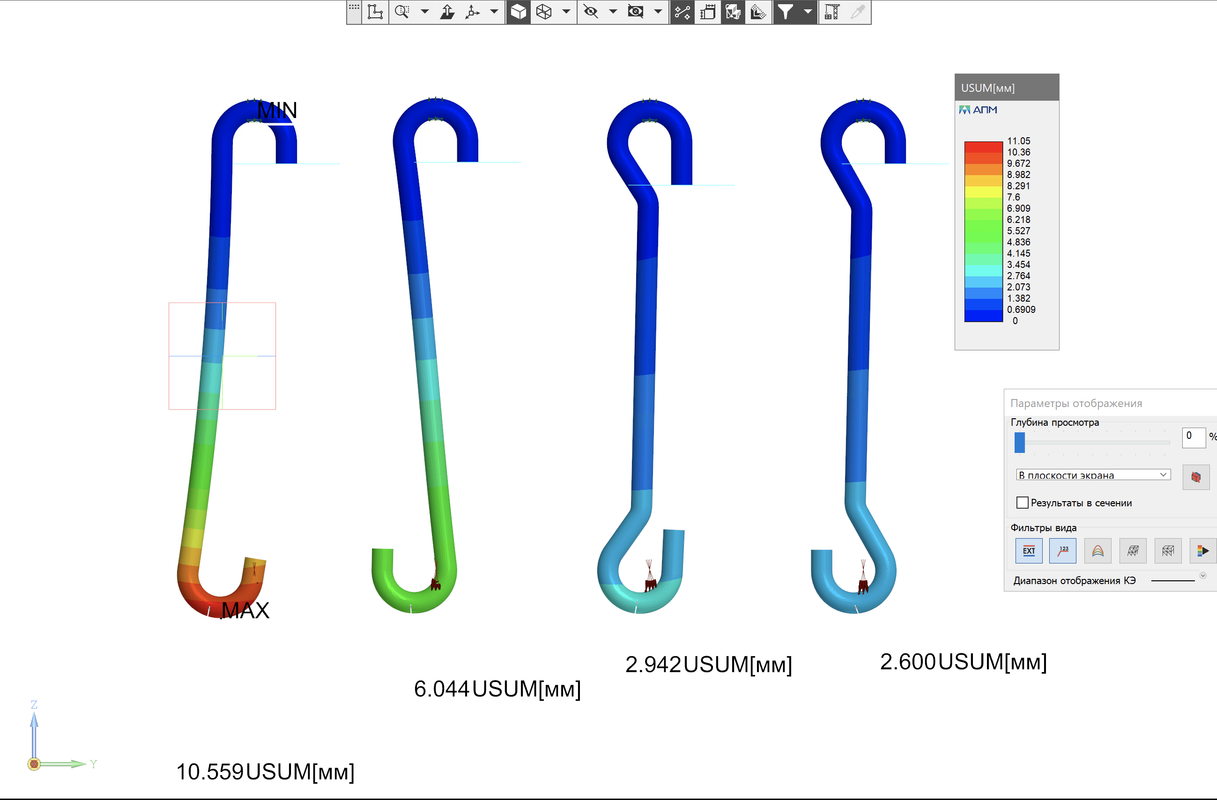Click the Фильтры вида section label
The height and width of the screenshot is (800, 1217).
pos(1044,527)
